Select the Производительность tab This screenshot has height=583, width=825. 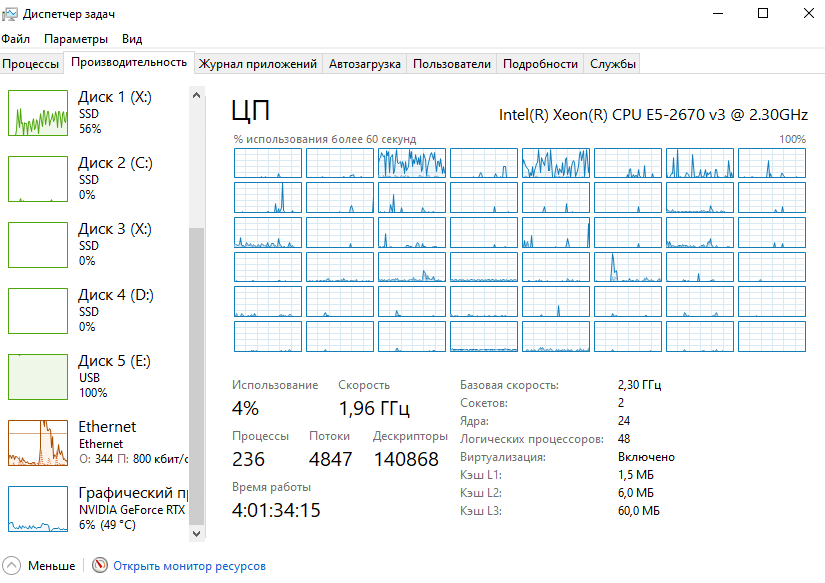coord(129,62)
